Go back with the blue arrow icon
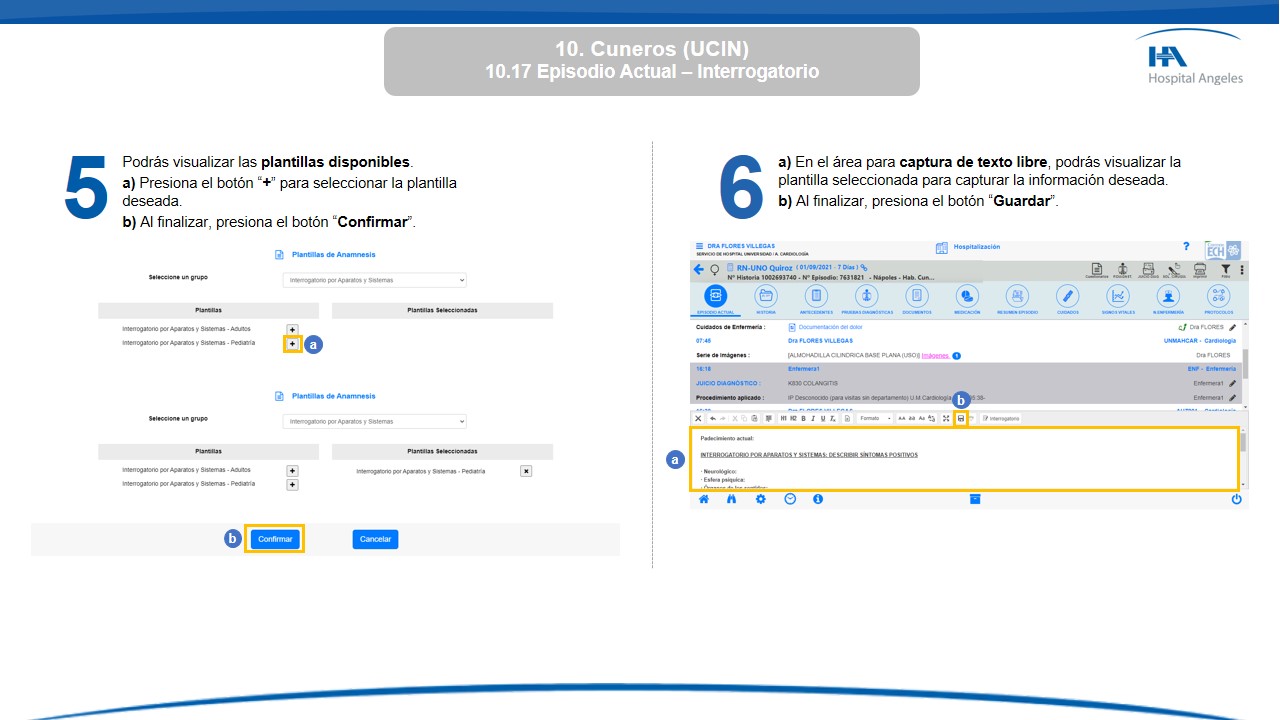The image size is (1280, 720). point(698,270)
